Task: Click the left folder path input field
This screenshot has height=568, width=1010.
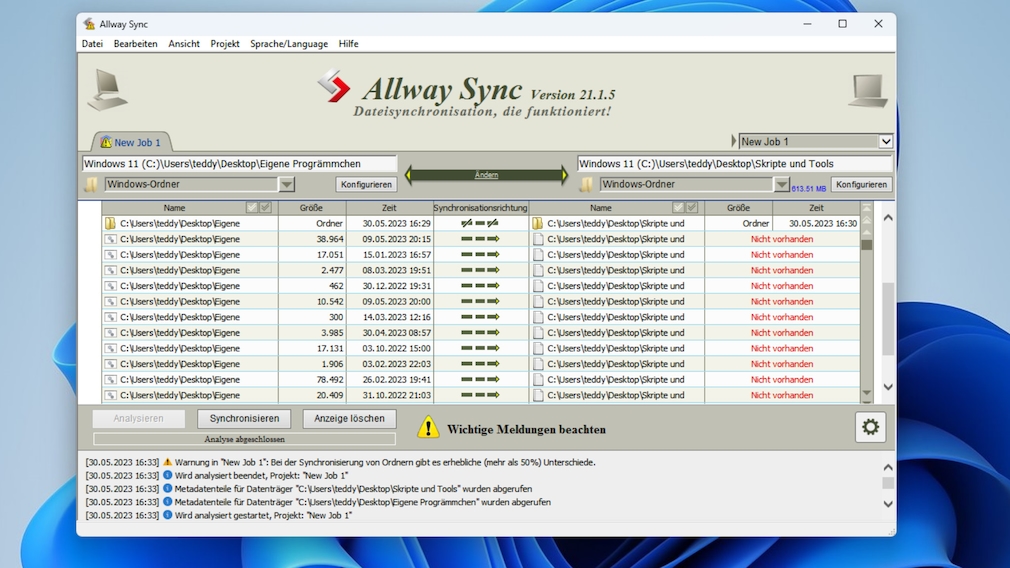Action: coord(239,164)
